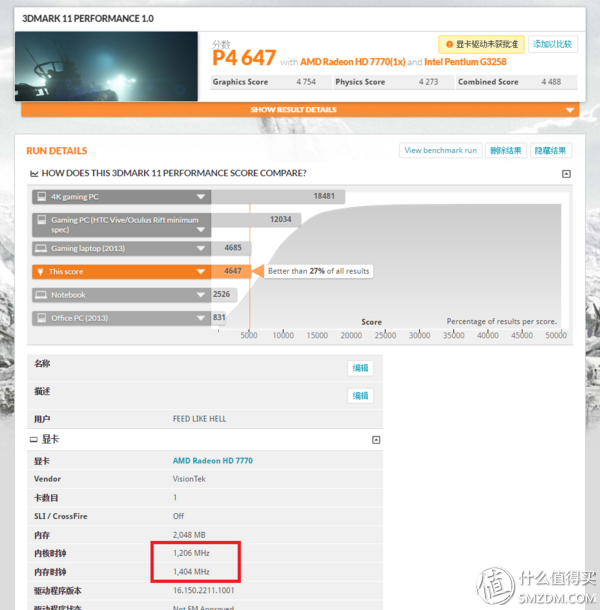Click the 1,404 MHz memory clock value
The width and height of the screenshot is (600, 610).
click(191, 572)
